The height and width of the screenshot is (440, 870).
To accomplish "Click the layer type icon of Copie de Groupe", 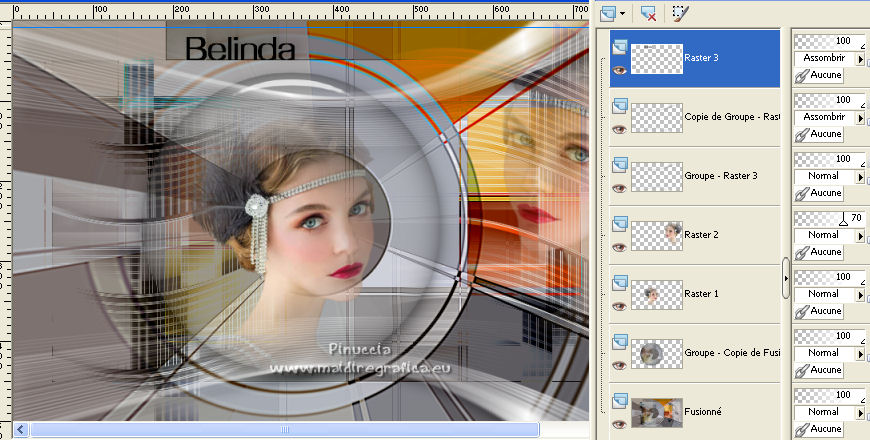I will [620, 106].
